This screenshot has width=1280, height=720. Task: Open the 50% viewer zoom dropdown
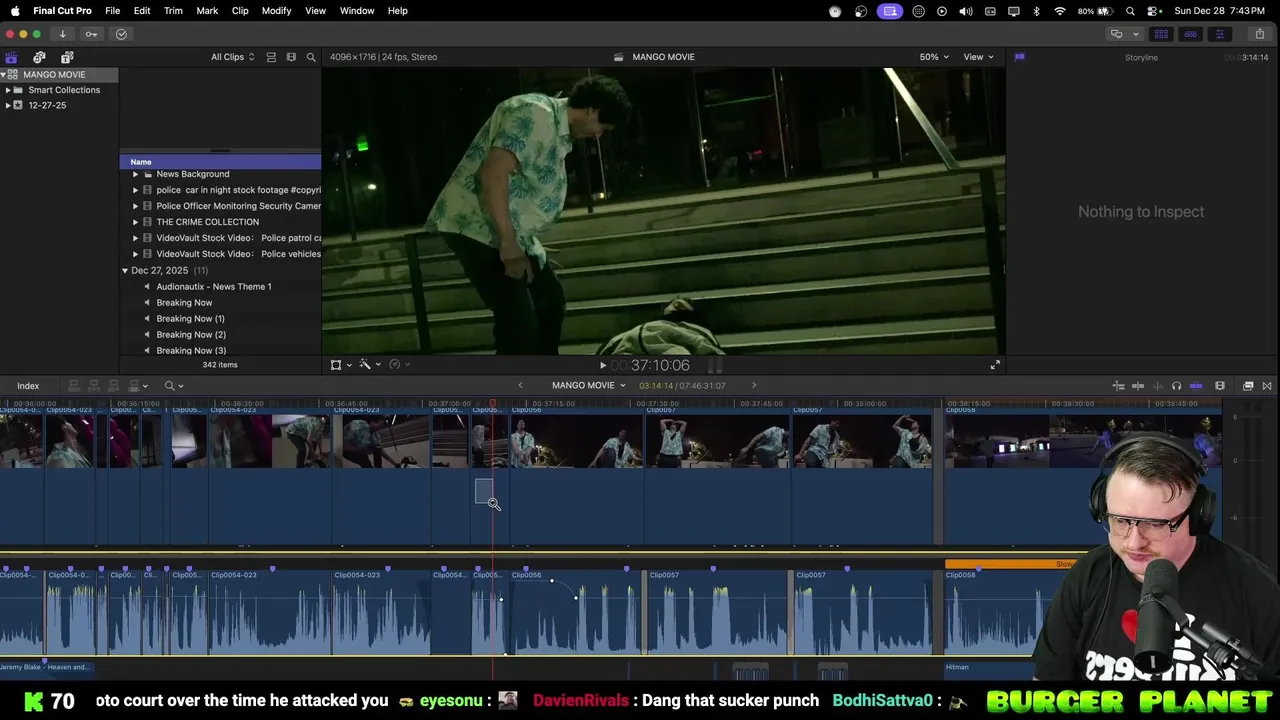[934, 57]
